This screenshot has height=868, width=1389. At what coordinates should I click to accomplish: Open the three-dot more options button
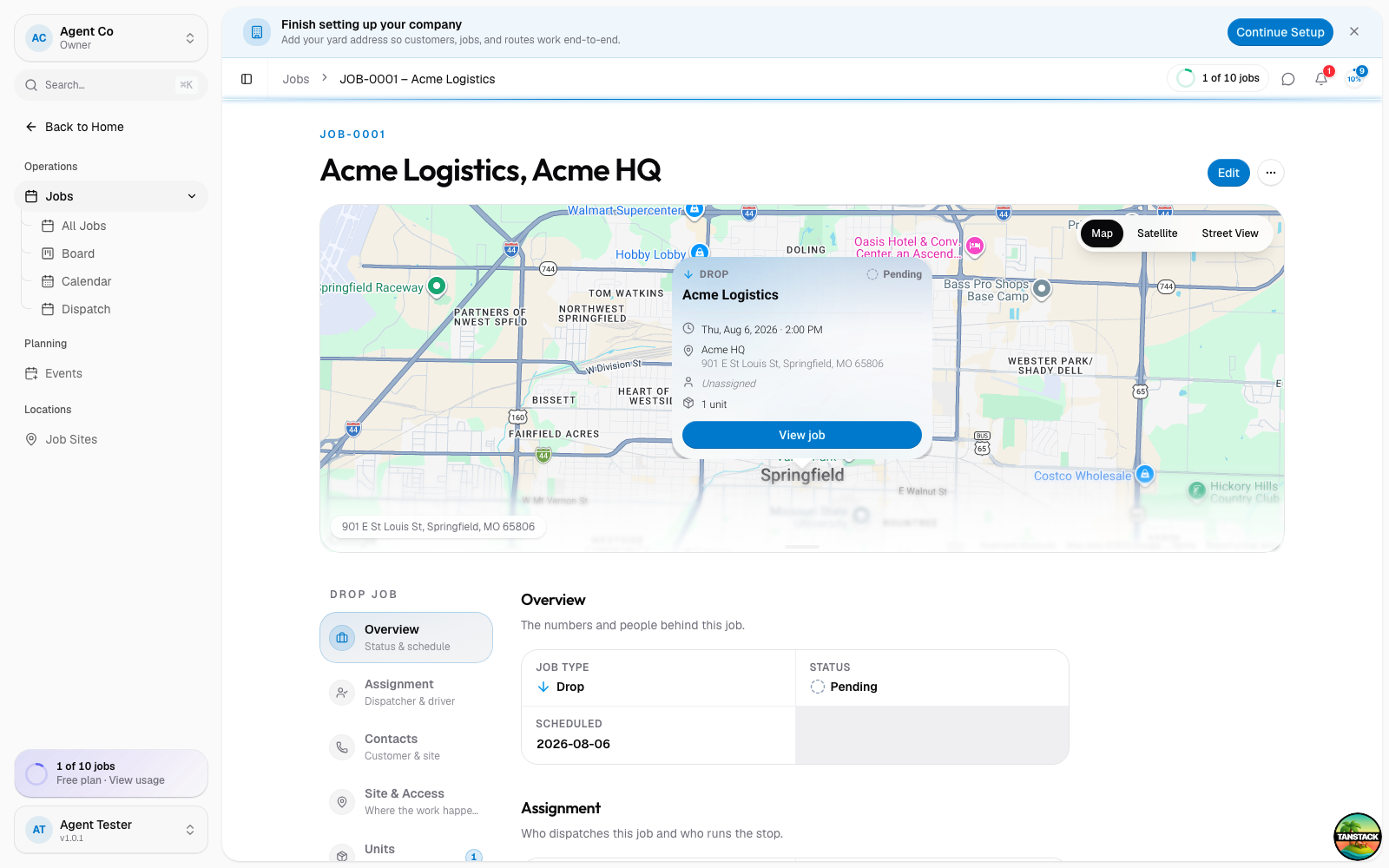[1271, 173]
